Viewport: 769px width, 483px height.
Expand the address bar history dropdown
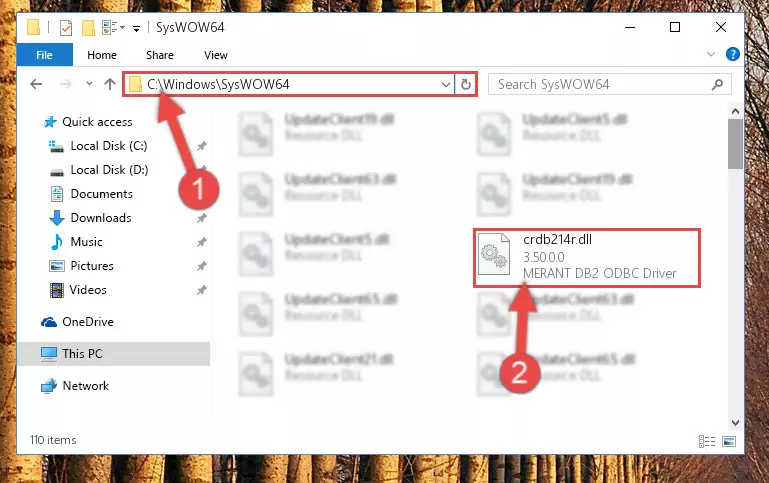click(x=445, y=84)
